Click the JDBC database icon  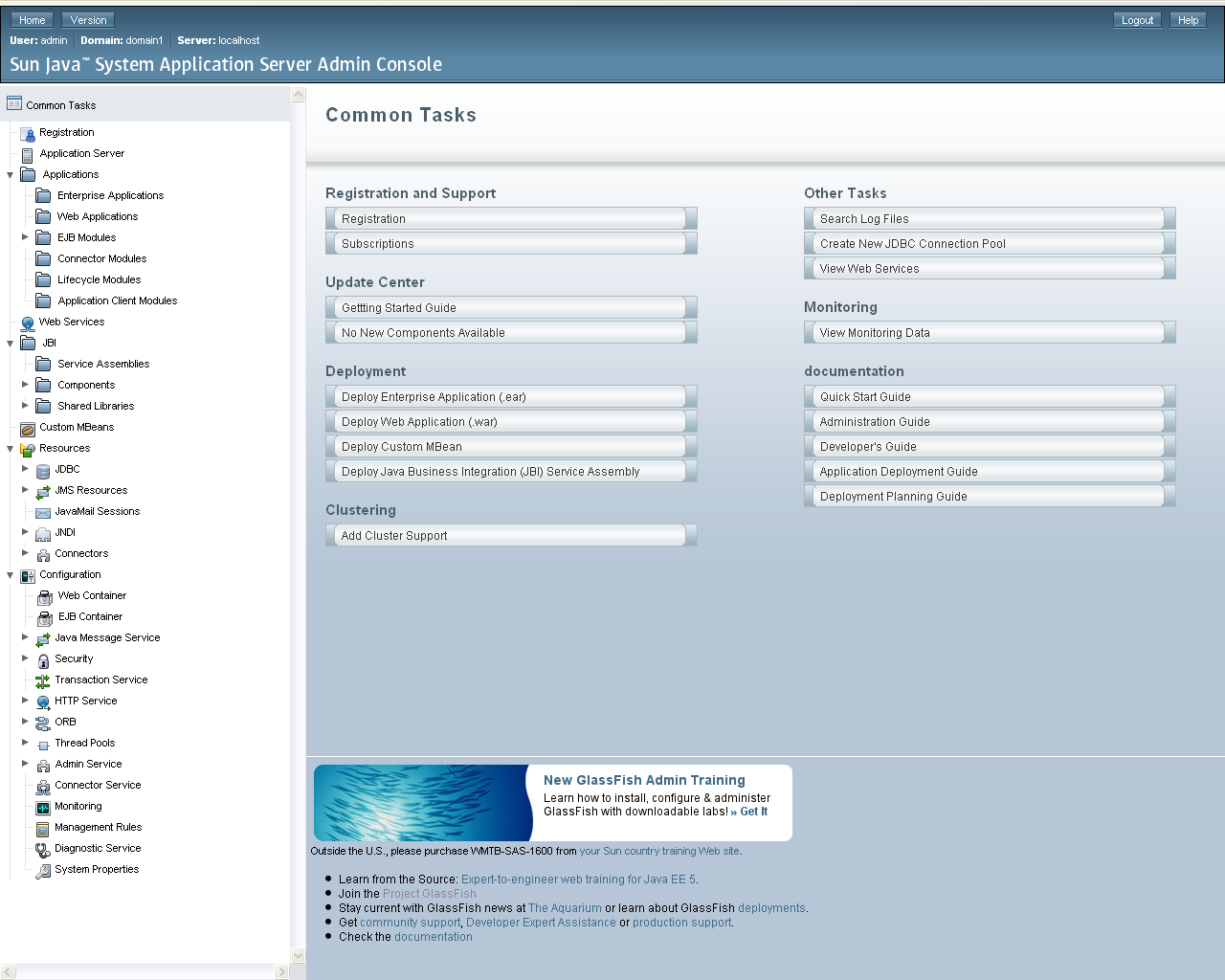(43, 470)
